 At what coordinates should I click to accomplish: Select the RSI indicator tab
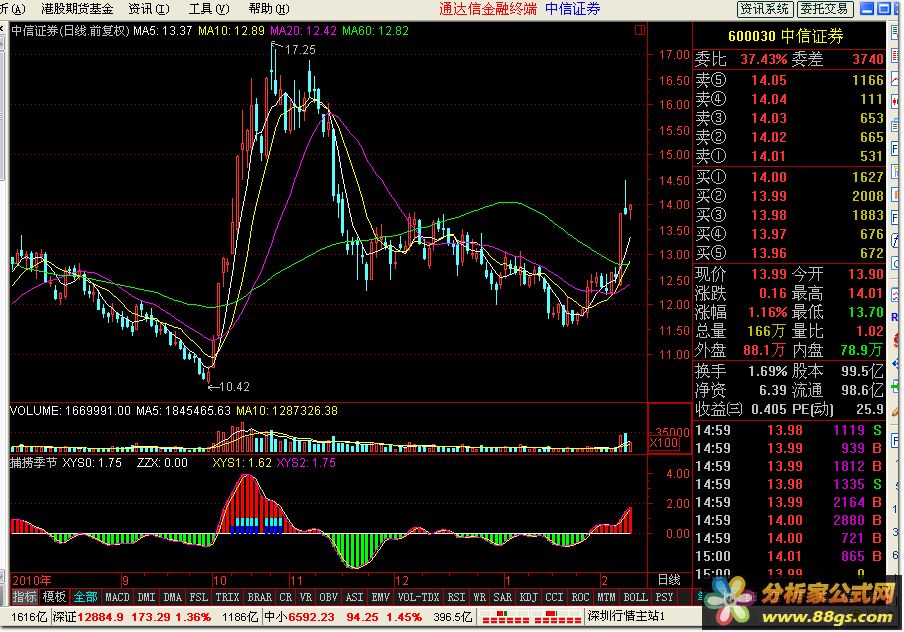(x=457, y=597)
